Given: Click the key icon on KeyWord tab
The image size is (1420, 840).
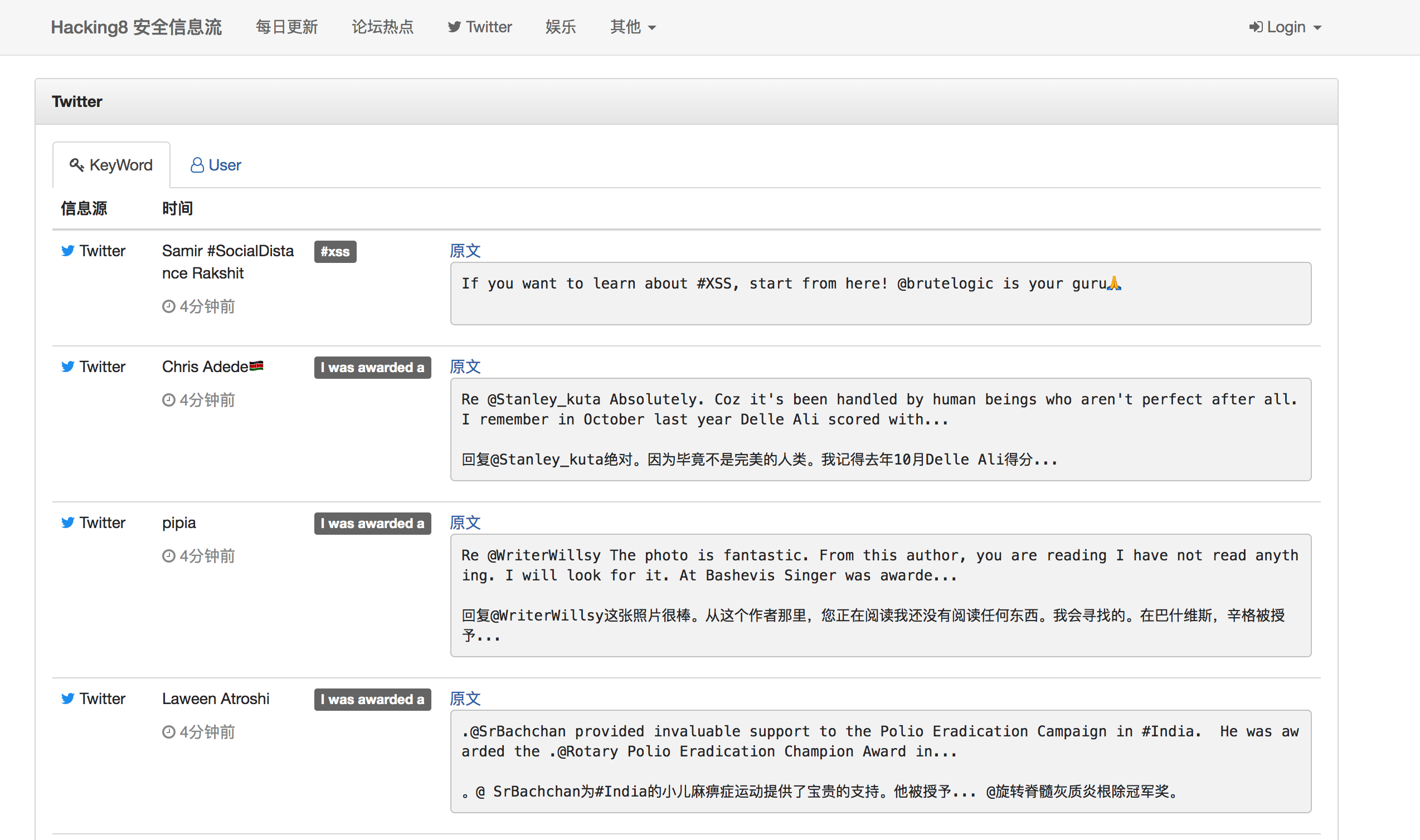Looking at the screenshot, I should point(77,165).
